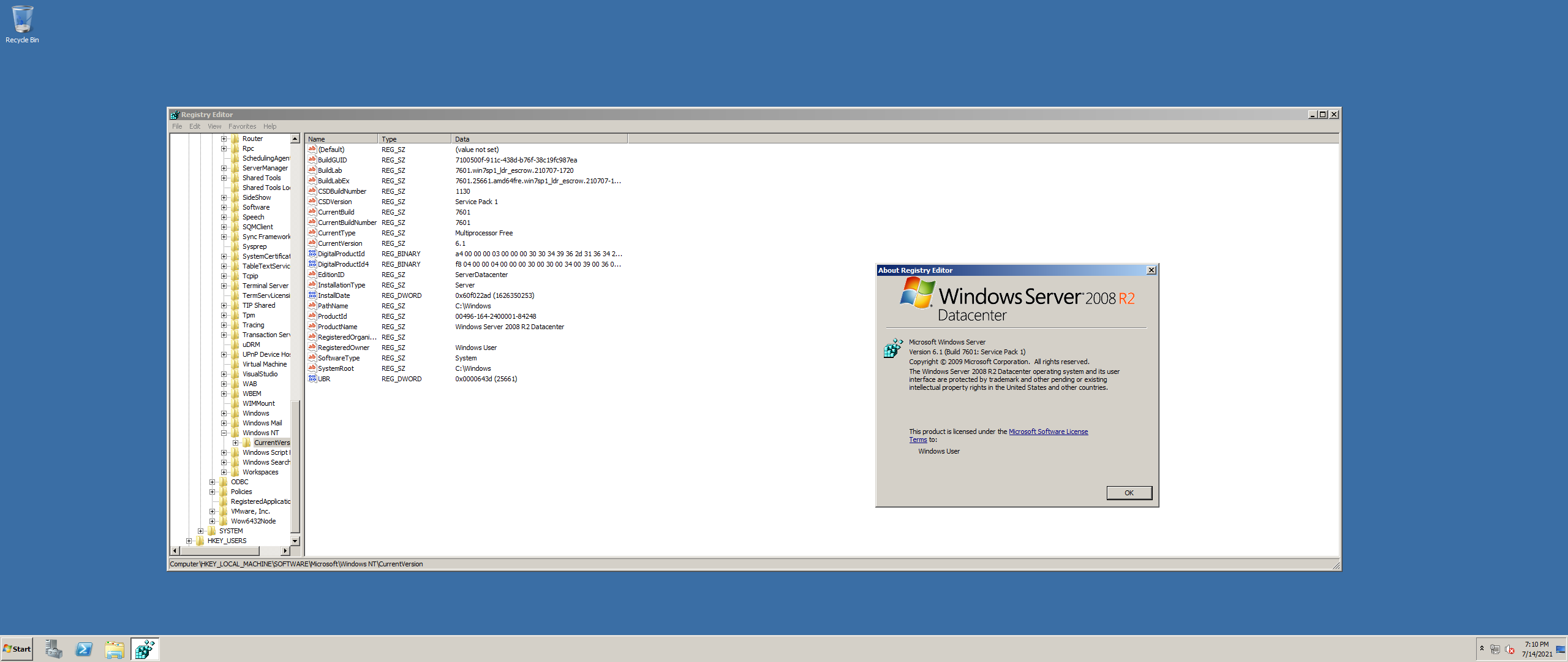The image size is (1568, 662).
Task: Select the InstallationType value
Action: click(x=341, y=285)
